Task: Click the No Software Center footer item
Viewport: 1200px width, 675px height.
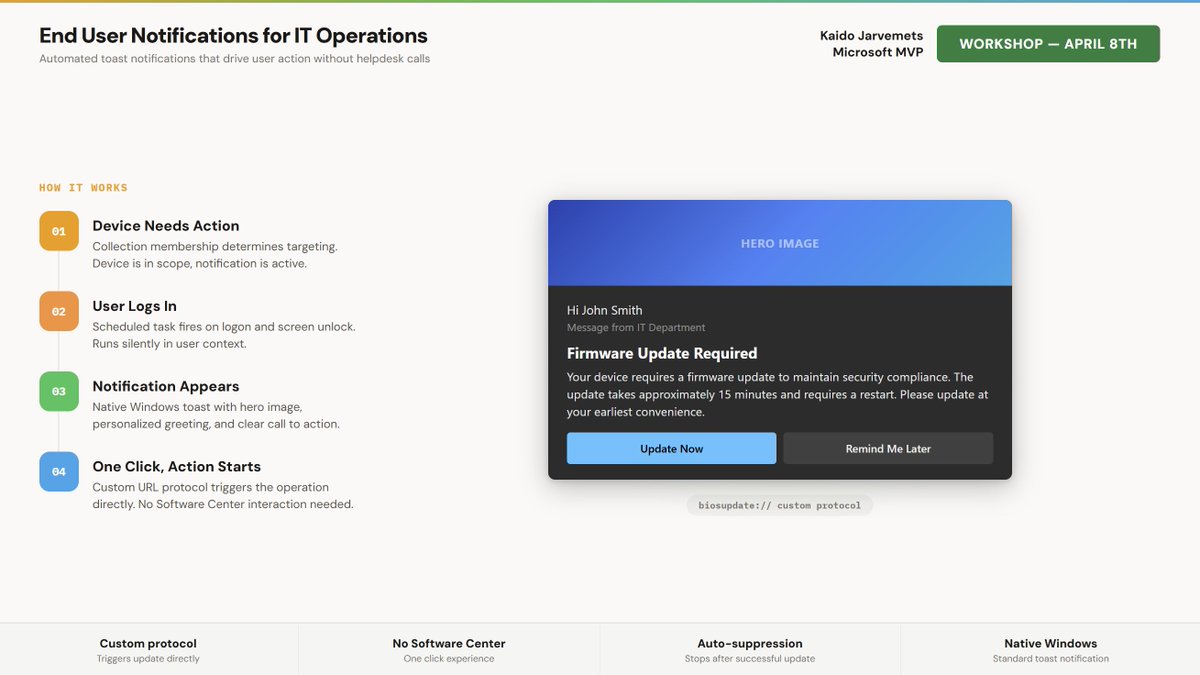Action: pos(449,650)
